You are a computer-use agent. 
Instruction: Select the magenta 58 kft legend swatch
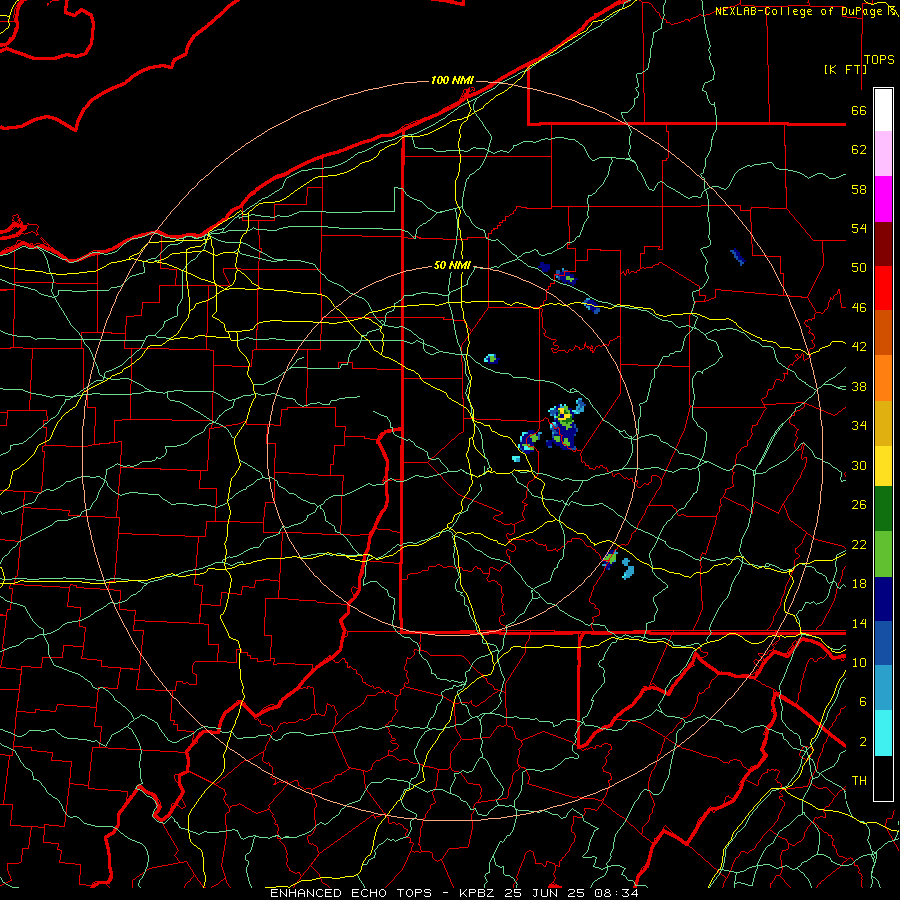[883, 199]
